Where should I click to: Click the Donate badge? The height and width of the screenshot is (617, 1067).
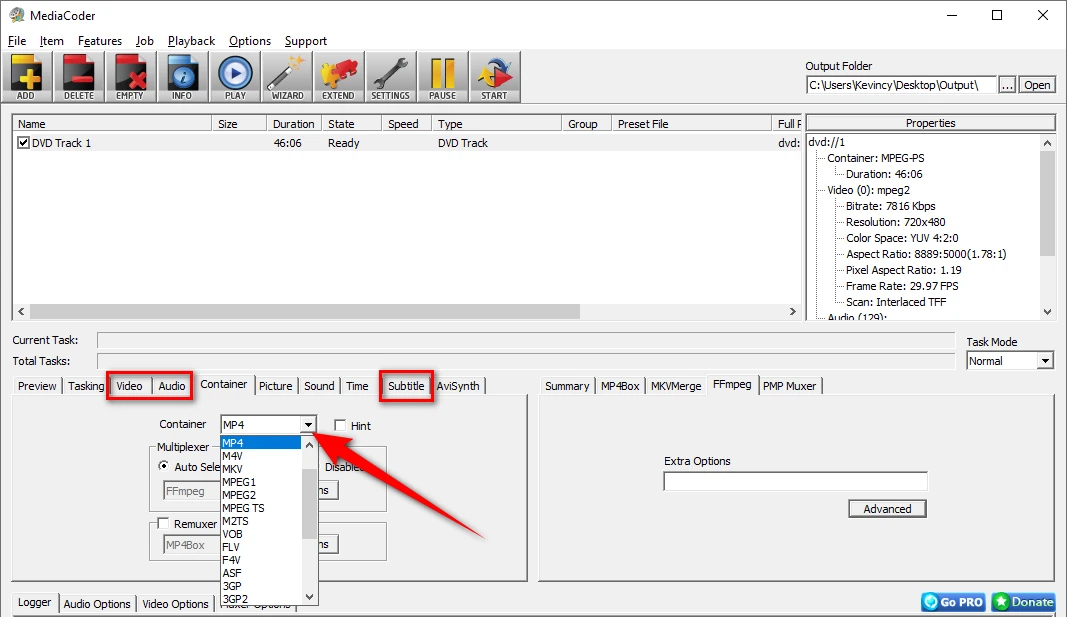(x=1024, y=602)
